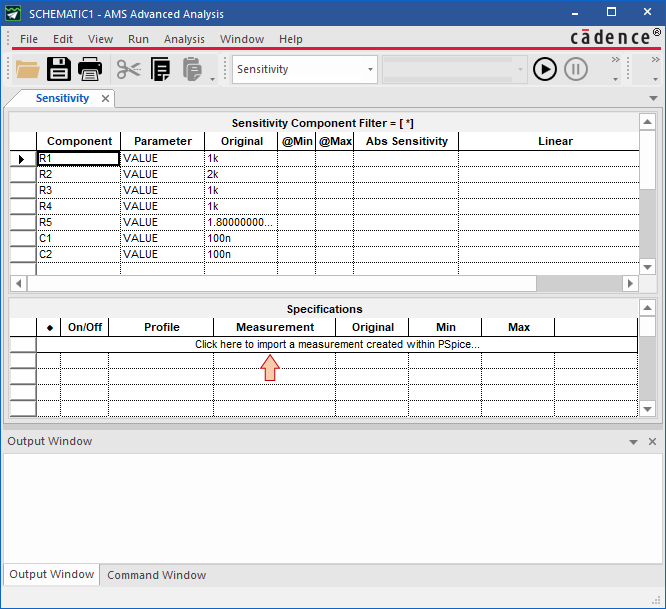Open the Run menu
666x609 pixels.
pos(138,39)
